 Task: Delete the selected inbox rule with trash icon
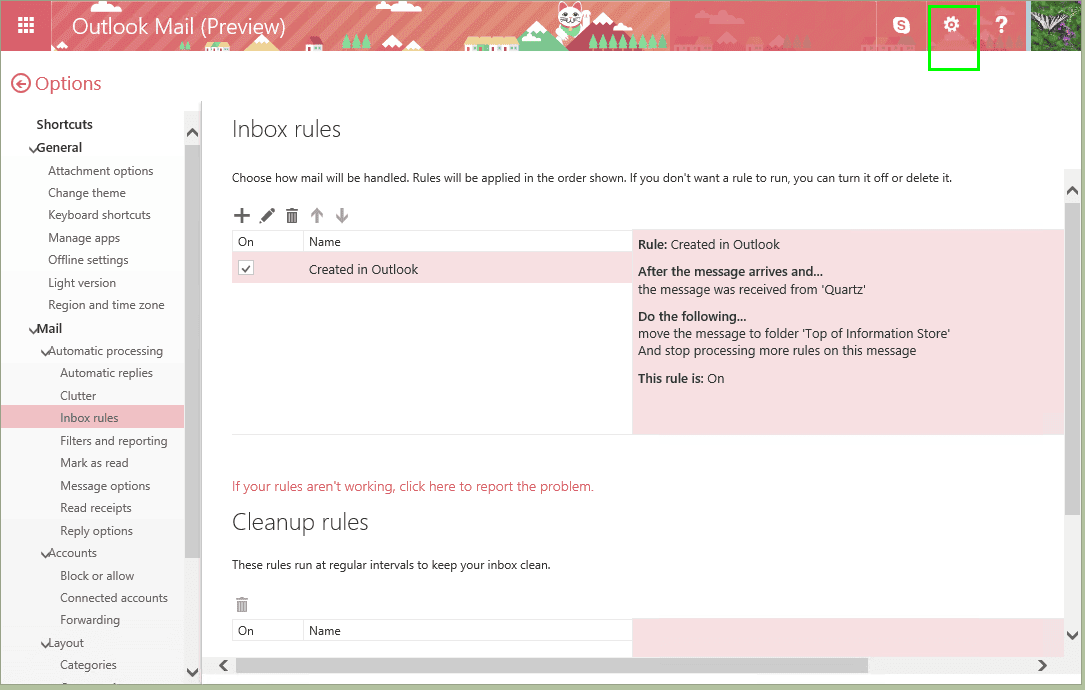click(292, 216)
